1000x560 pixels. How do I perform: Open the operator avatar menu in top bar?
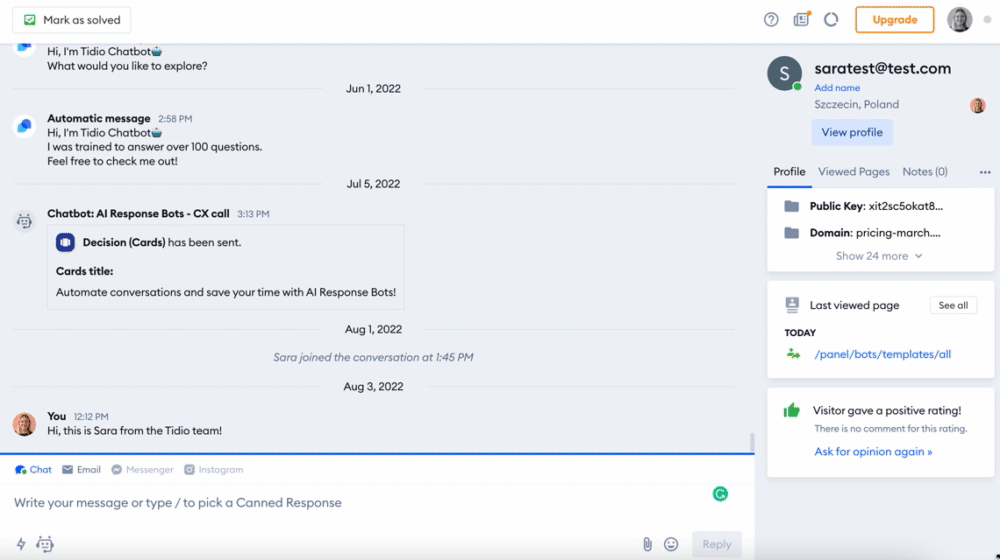point(959,20)
